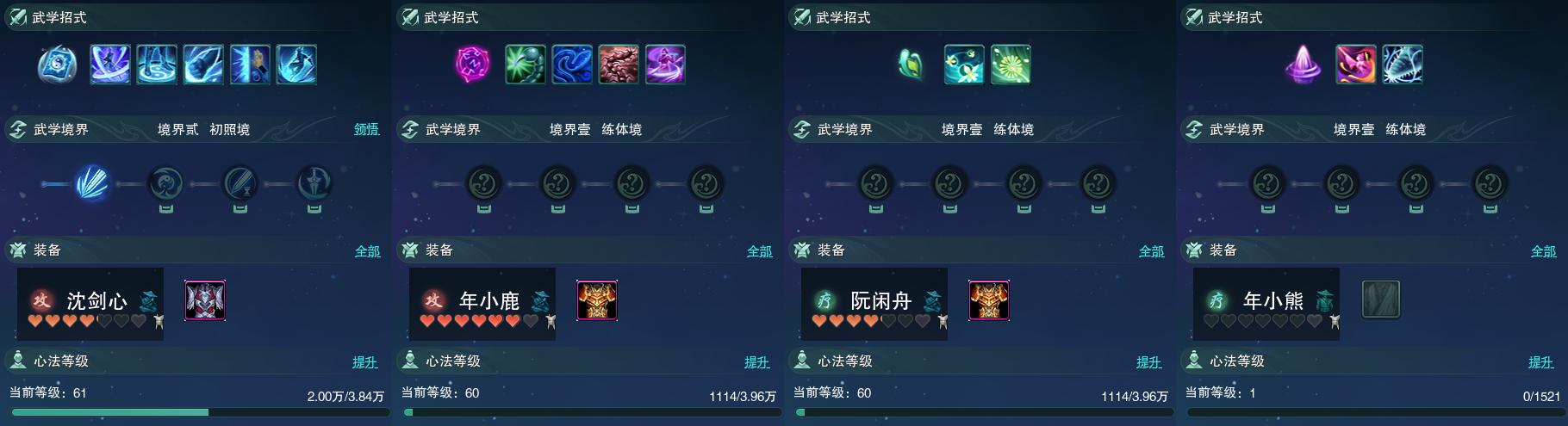Select the pink rune circle skill icon

[473, 65]
